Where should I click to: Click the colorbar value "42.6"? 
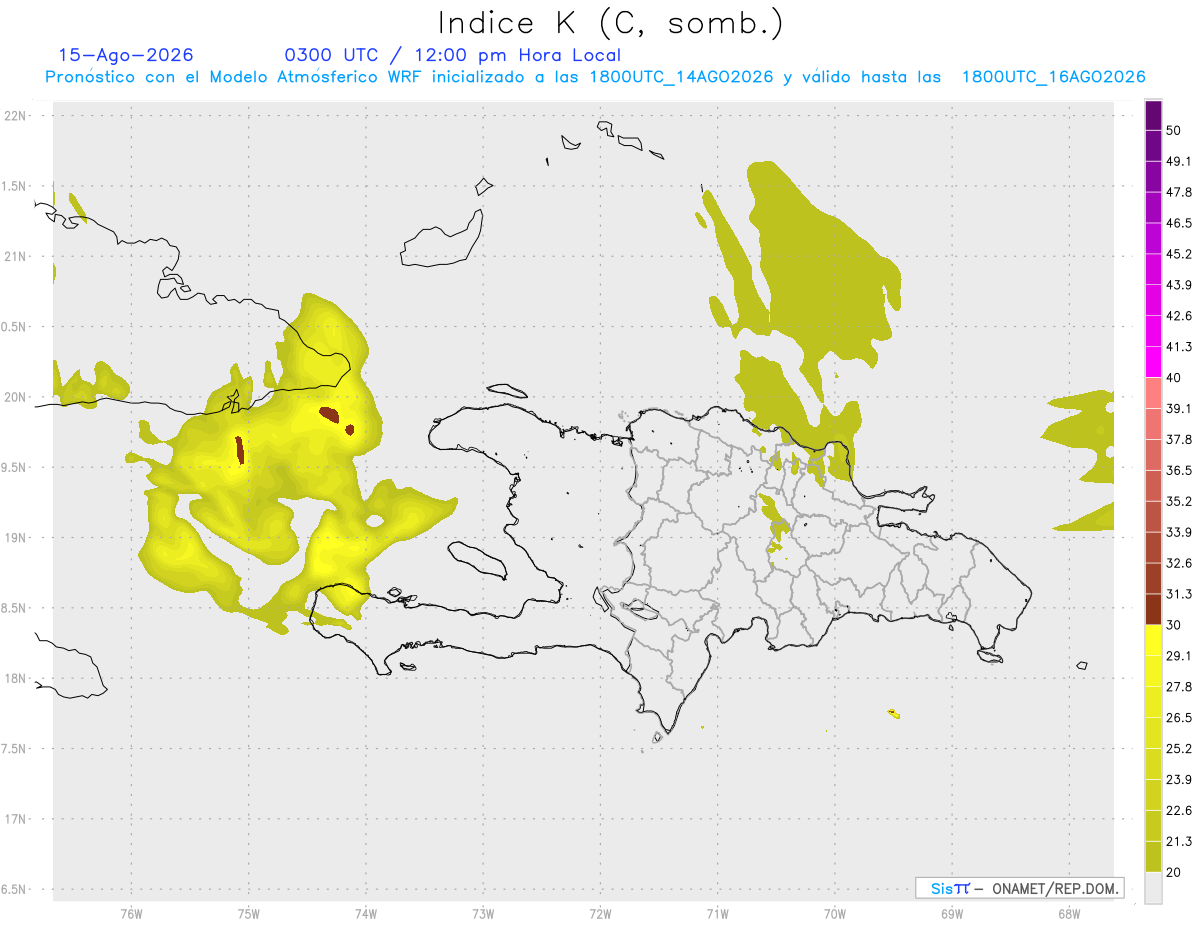coord(1179,316)
